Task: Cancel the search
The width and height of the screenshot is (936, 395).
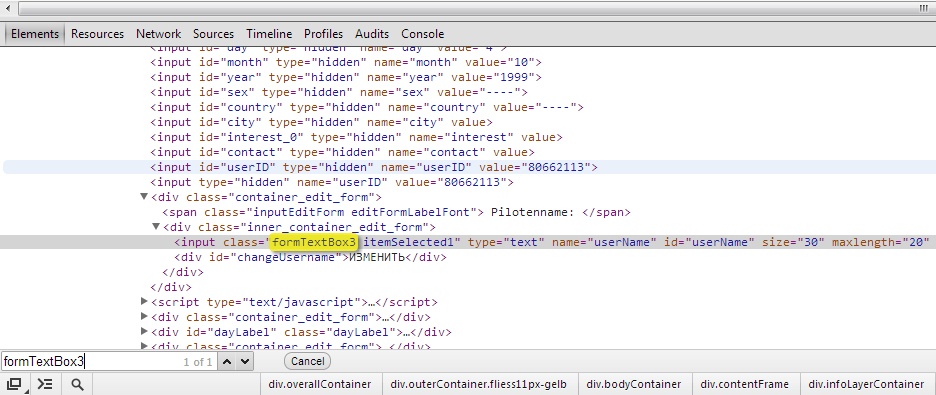Action: click(x=307, y=361)
